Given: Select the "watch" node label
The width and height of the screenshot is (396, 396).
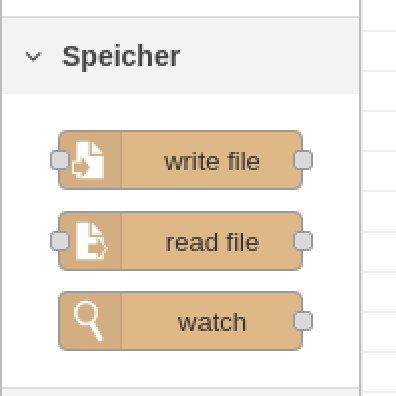Looking at the screenshot, I should pos(212,322).
